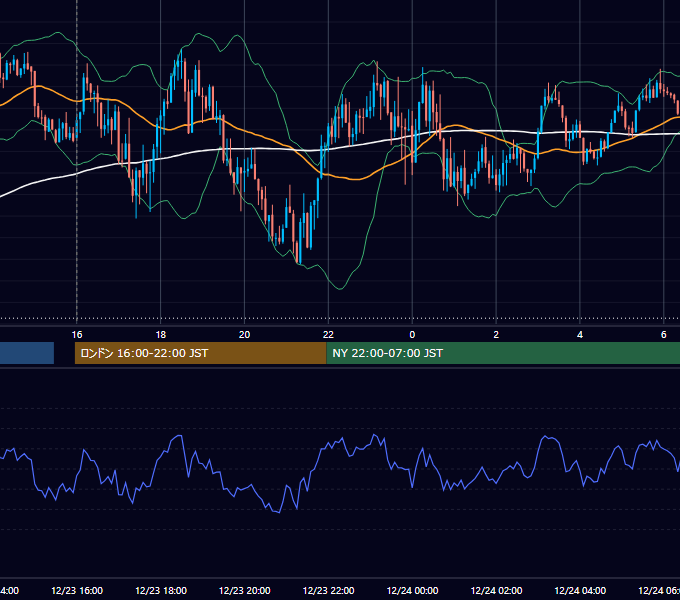The image size is (680, 600).
Task: Click the 12/24 04:00 date label
Action: pos(580,590)
